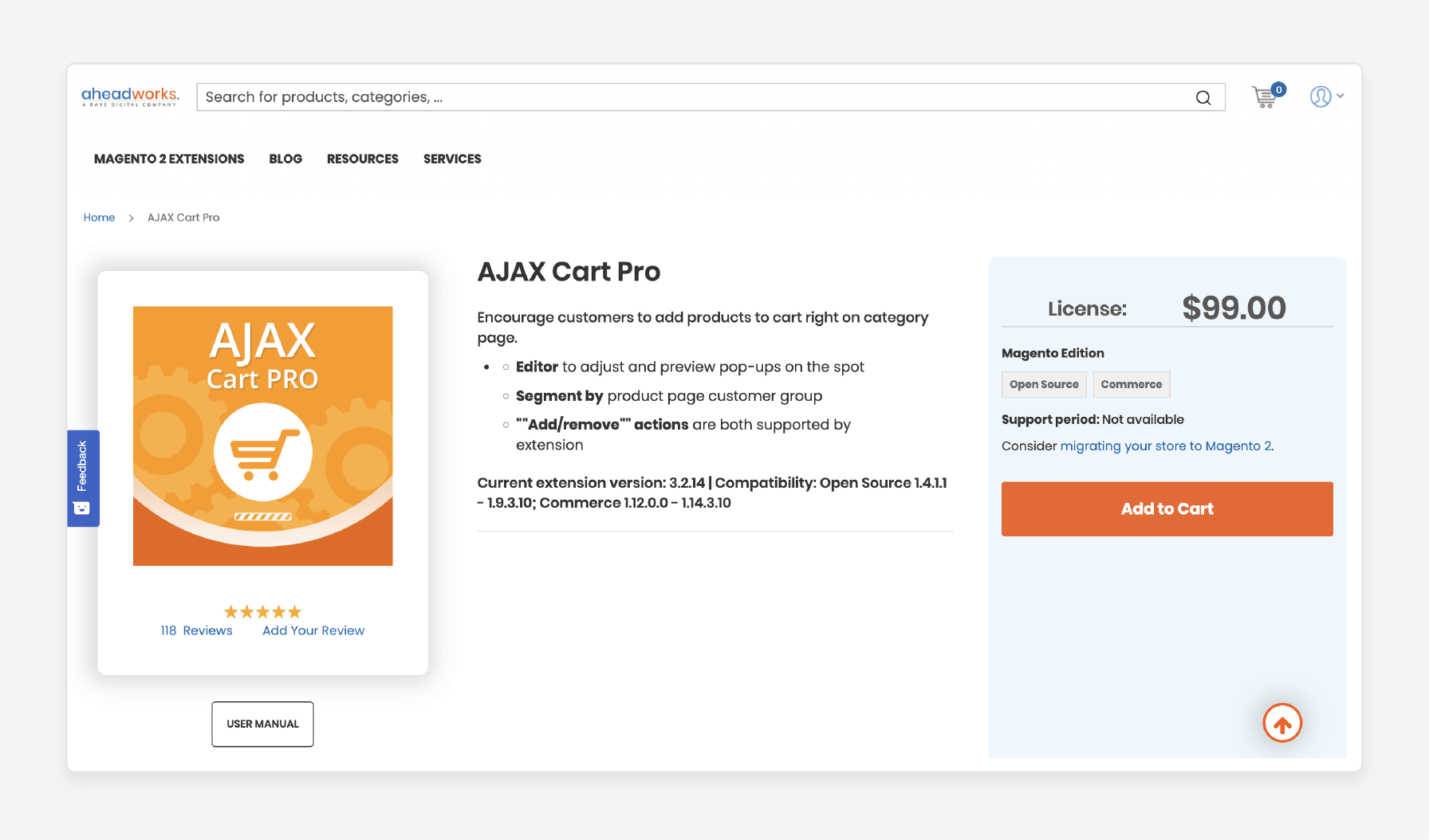1429x840 pixels.
Task: Open the Feedback side tab
Action: [83, 478]
